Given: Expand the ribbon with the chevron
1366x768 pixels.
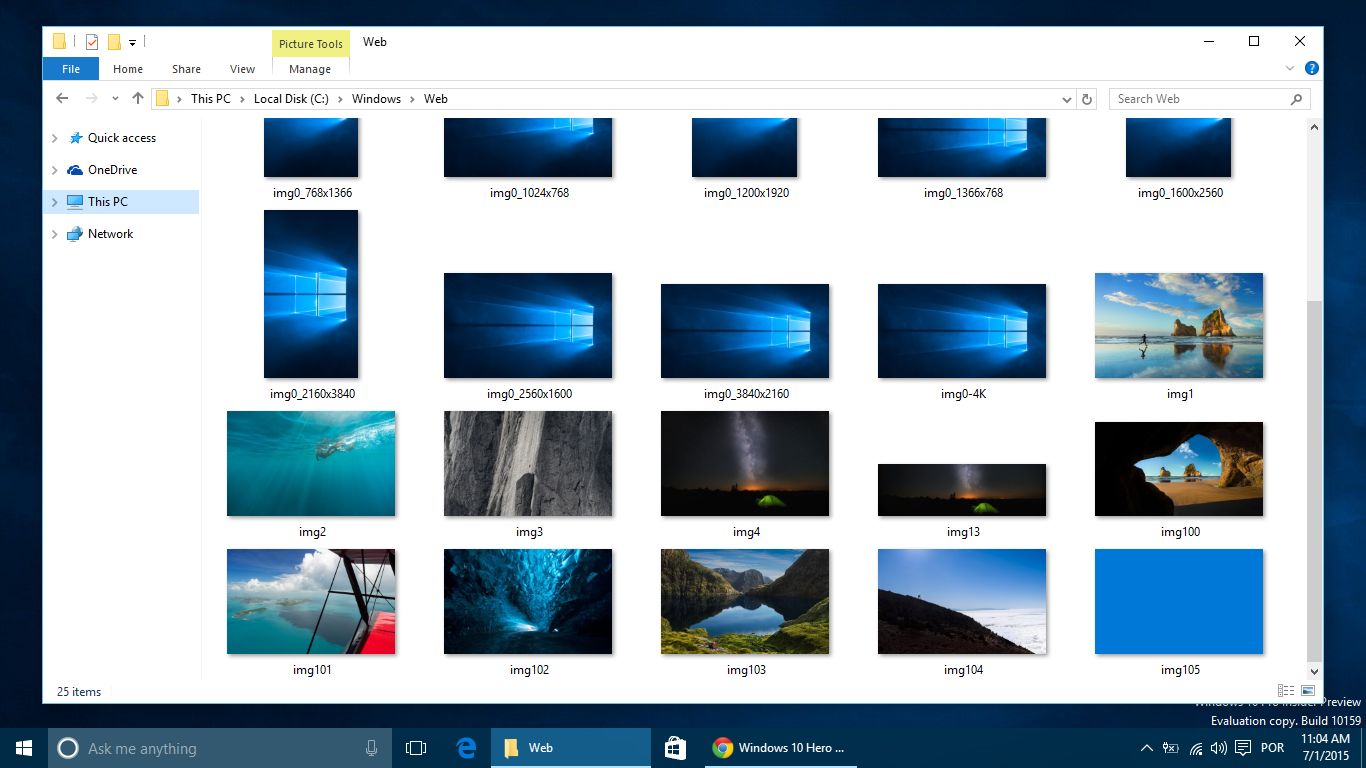Looking at the screenshot, I should (1290, 68).
